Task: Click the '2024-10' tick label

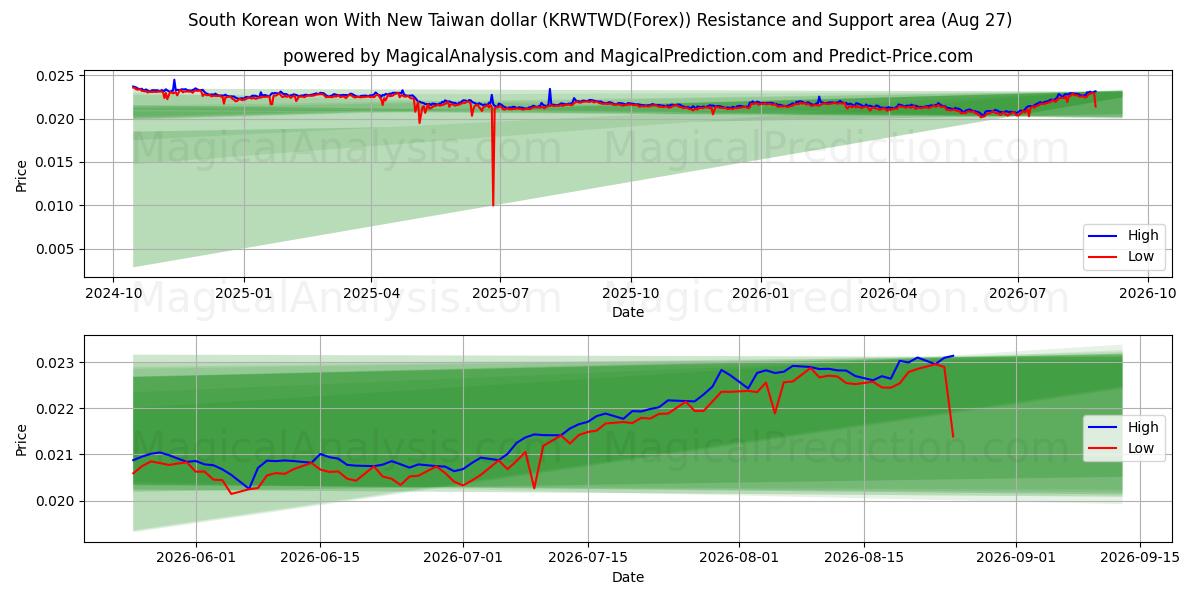Action: 112,293
